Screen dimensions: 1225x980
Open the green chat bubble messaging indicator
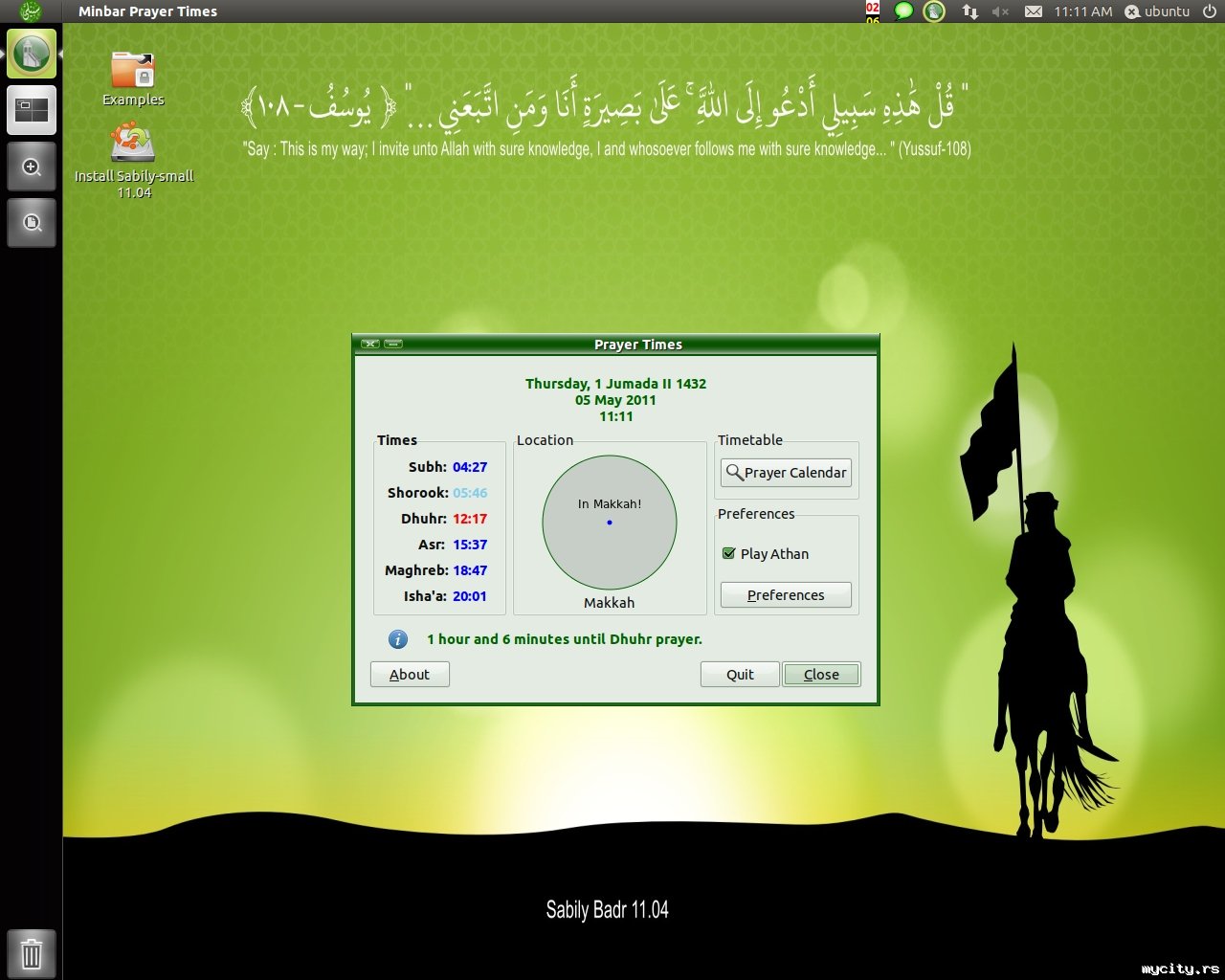coord(903,11)
